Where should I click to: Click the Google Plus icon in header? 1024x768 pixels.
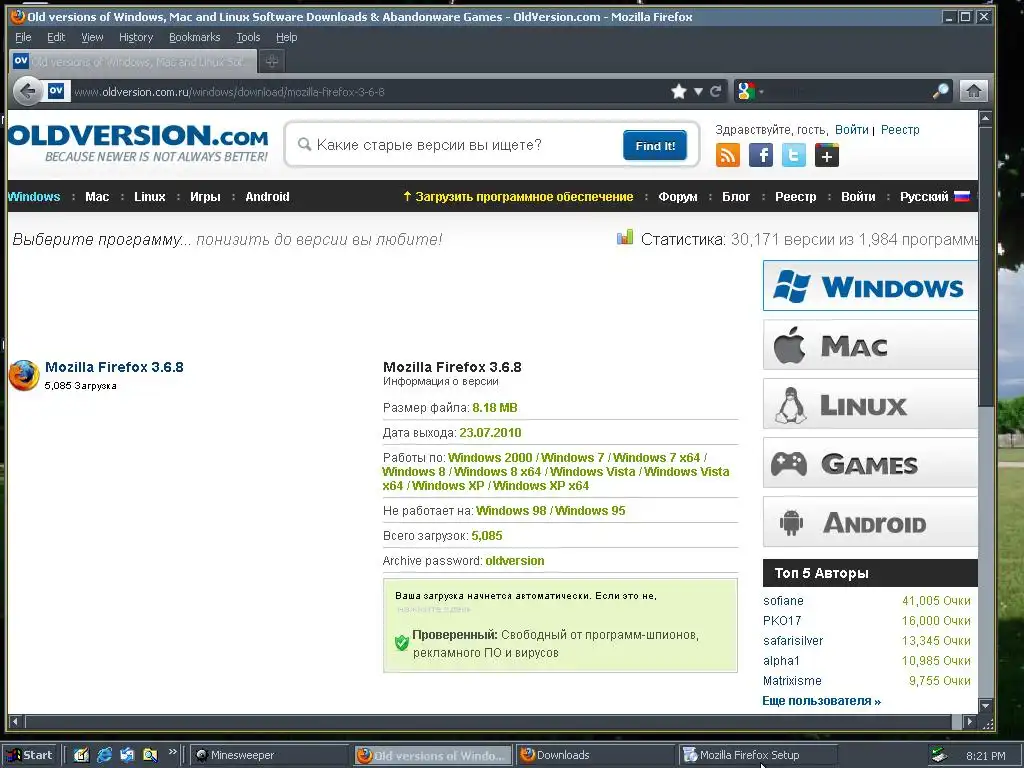tap(827, 155)
